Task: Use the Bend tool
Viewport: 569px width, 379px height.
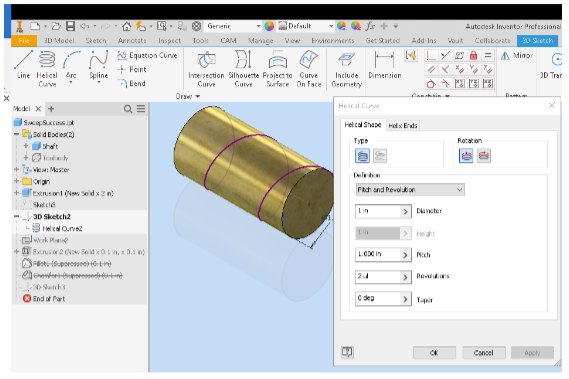Action: click(x=132, y=83)
